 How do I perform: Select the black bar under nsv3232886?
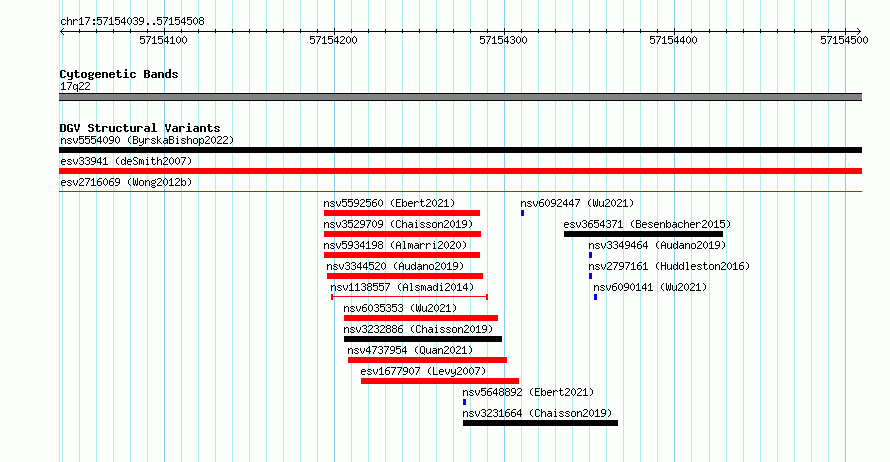(423, 339)
